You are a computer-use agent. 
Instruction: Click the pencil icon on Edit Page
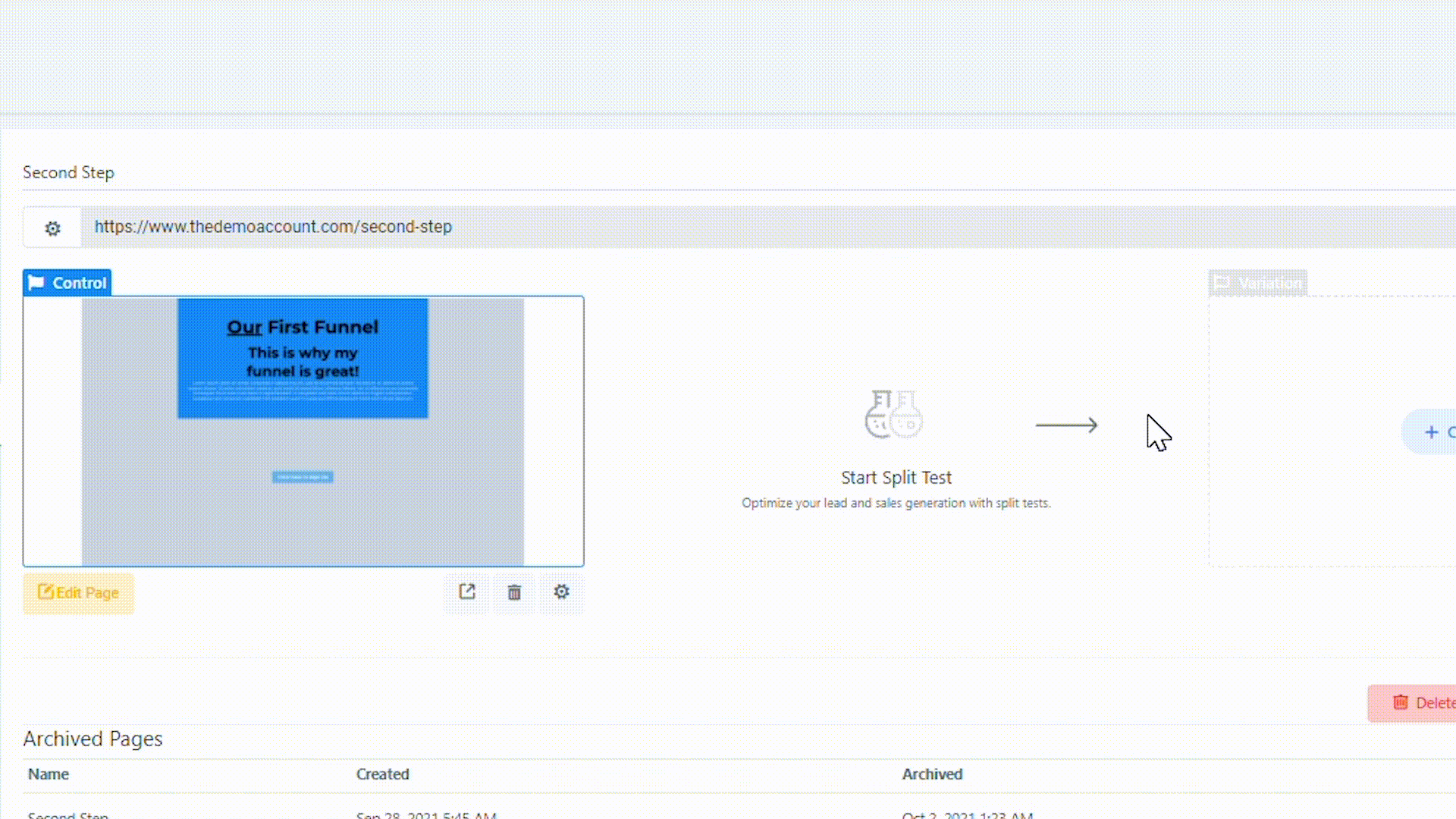coord(45,592)
